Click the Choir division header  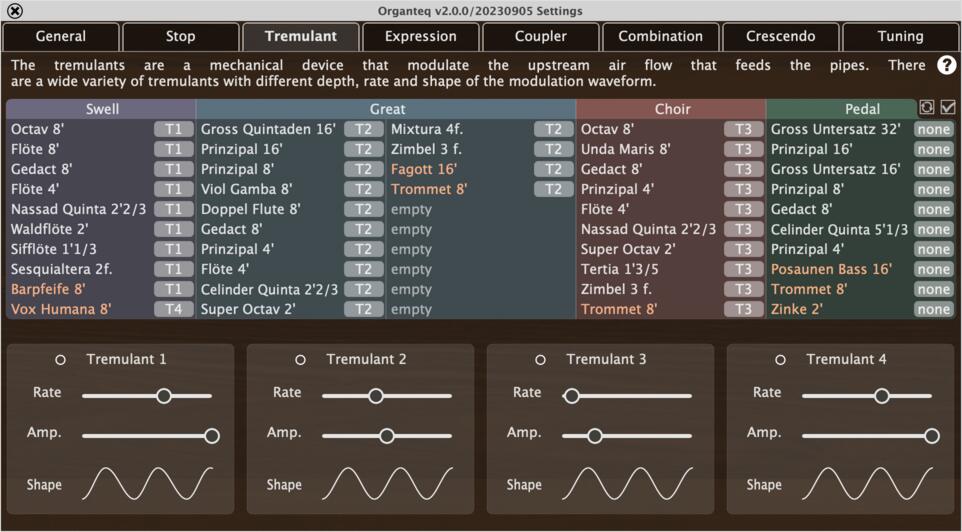point(672,109)
